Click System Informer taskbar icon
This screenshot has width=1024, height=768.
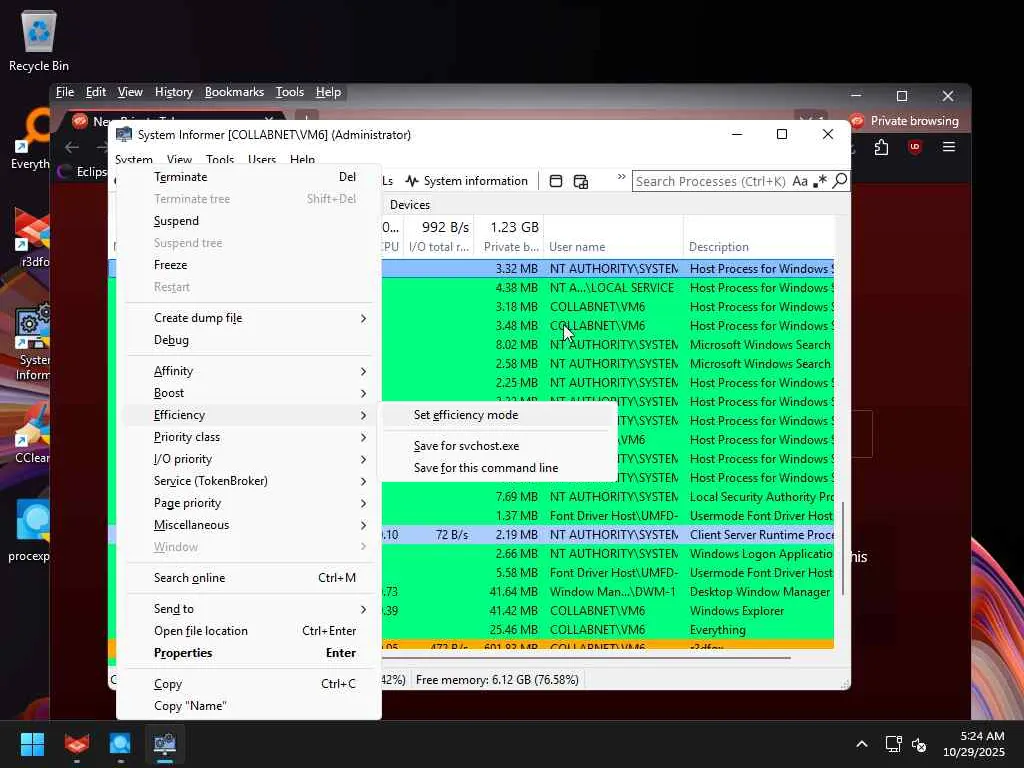pos(165,744)
